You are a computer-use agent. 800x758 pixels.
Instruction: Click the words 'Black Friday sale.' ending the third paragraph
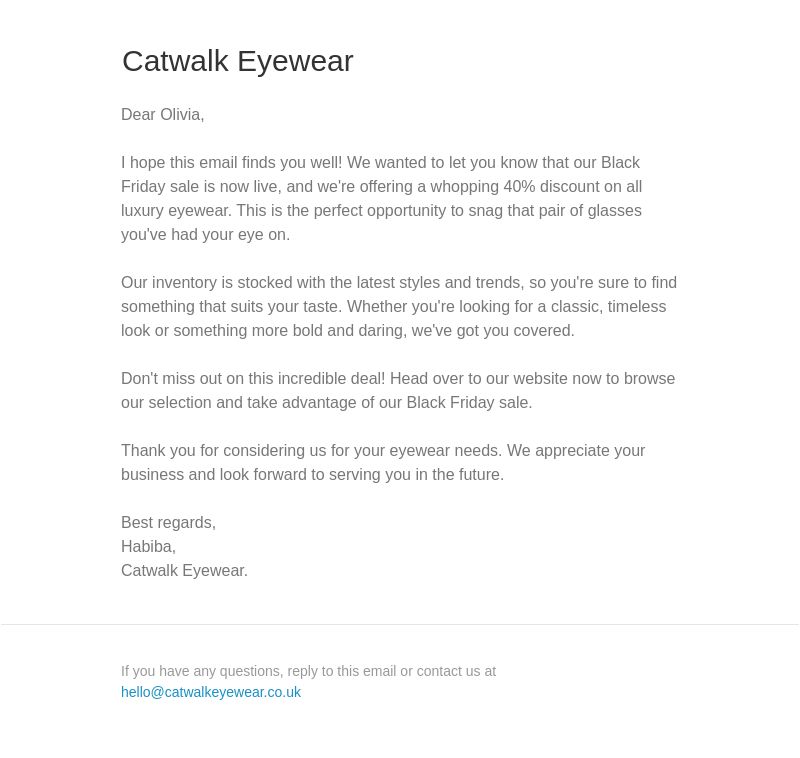tap(469, 402)
